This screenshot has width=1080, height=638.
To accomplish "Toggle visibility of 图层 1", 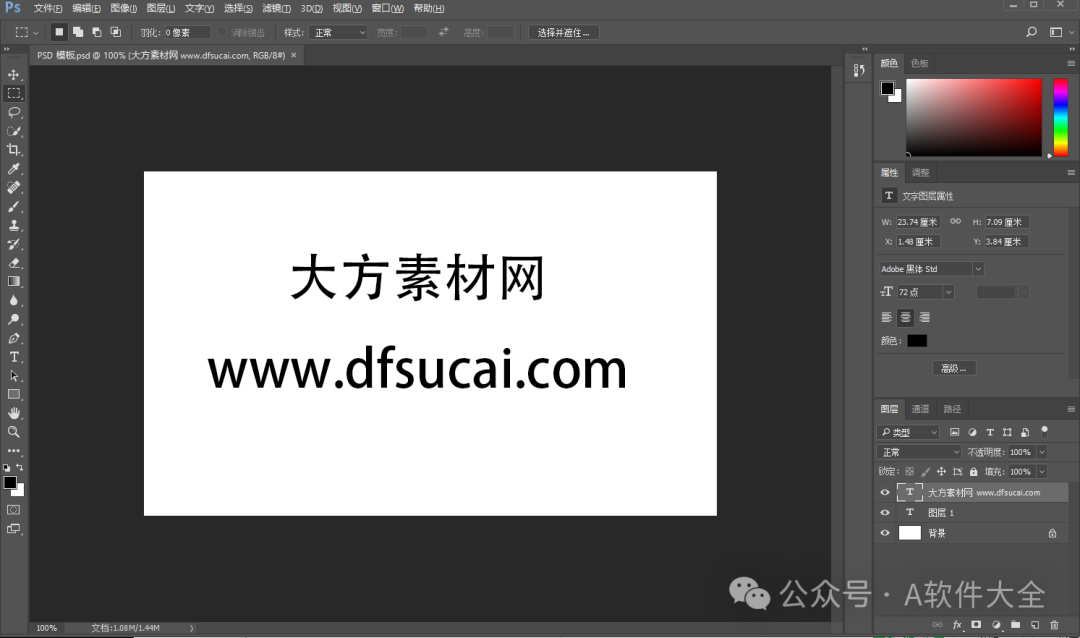I will tap(885, 512).
